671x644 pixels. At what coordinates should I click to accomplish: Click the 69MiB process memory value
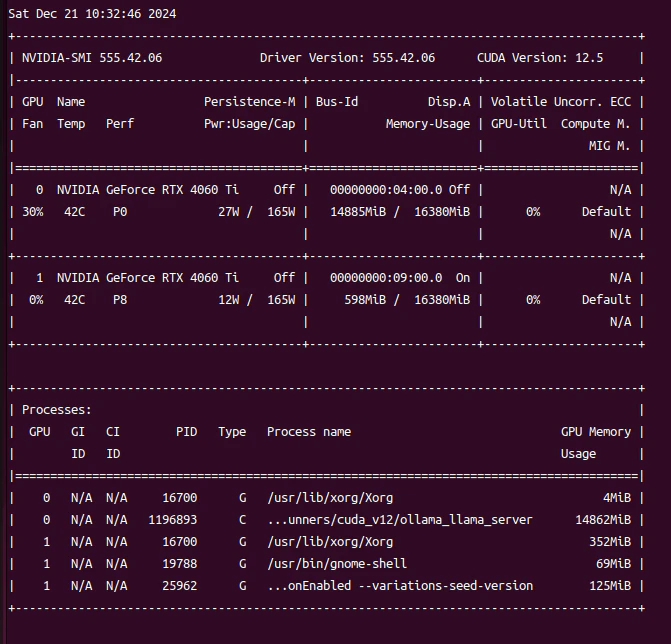coord(613,564)
